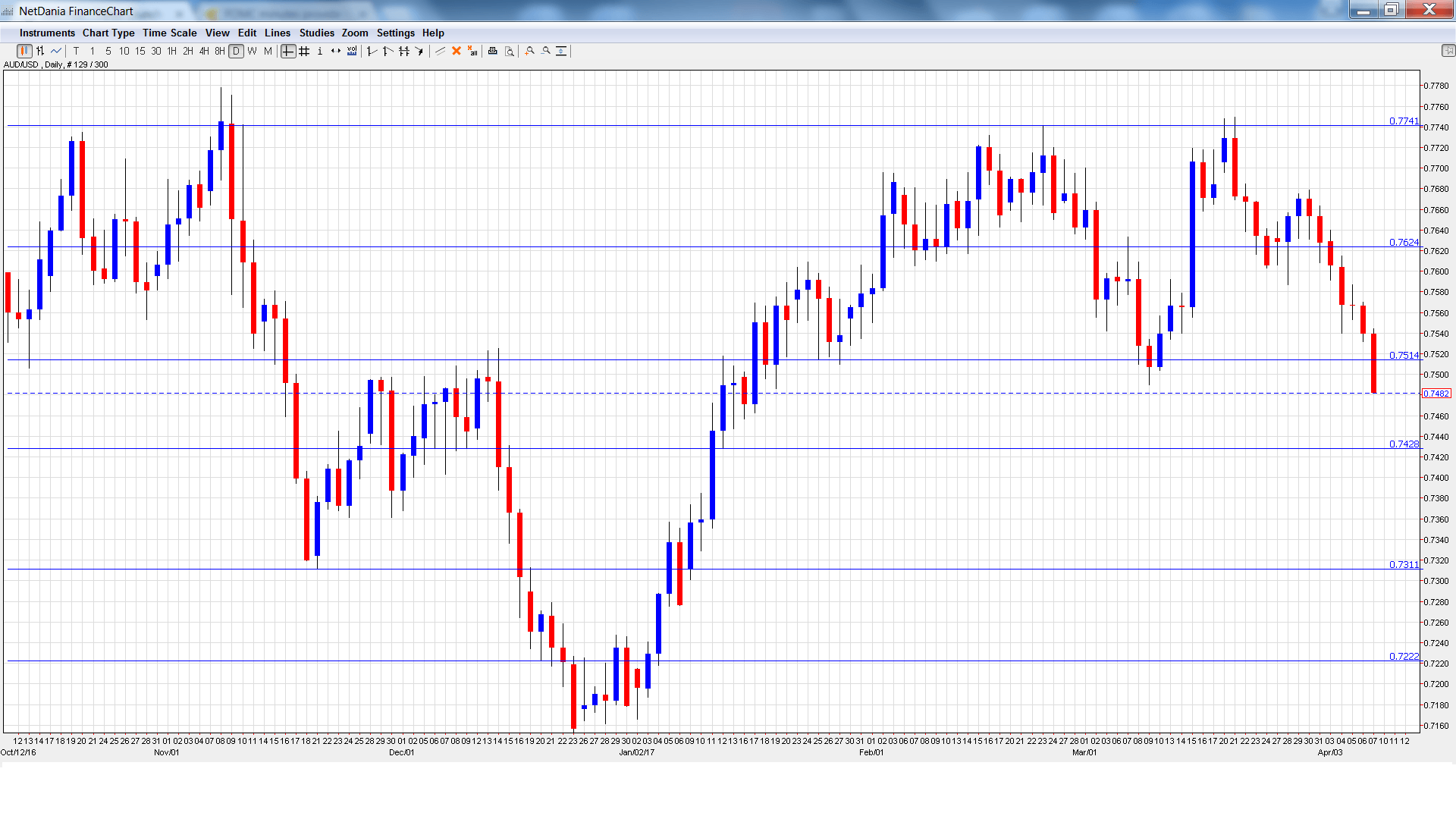This screenshot has width=1456, height=819.
Task: Click the zoom out magnifier icon
Action: point(546,51)
